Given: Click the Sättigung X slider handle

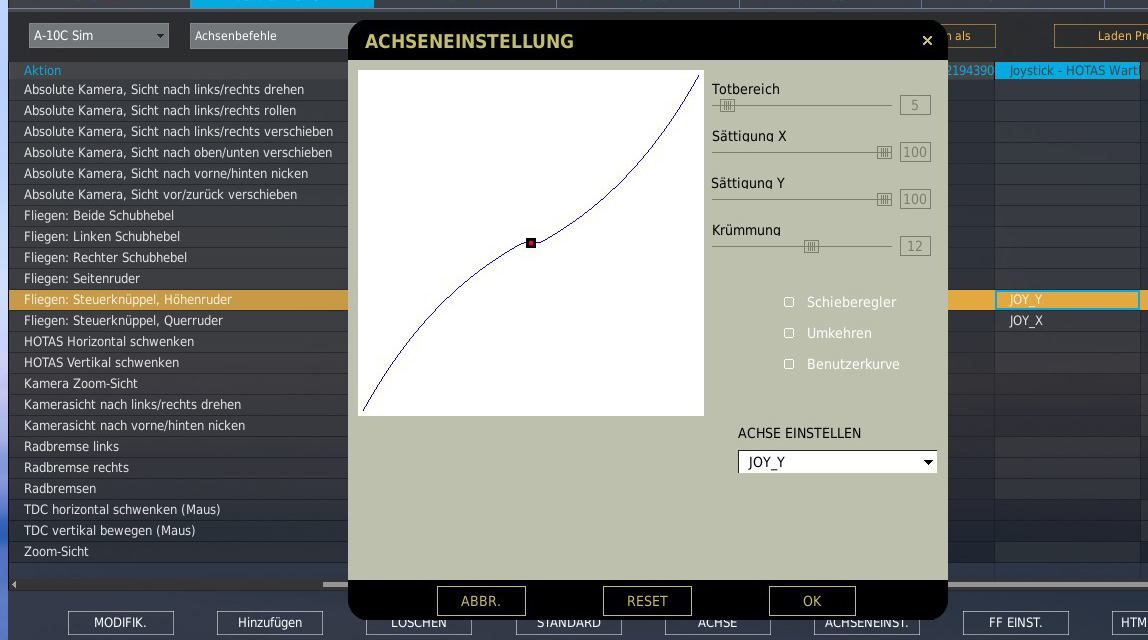Looking at the screenshot, I should (x=884, y=152).
